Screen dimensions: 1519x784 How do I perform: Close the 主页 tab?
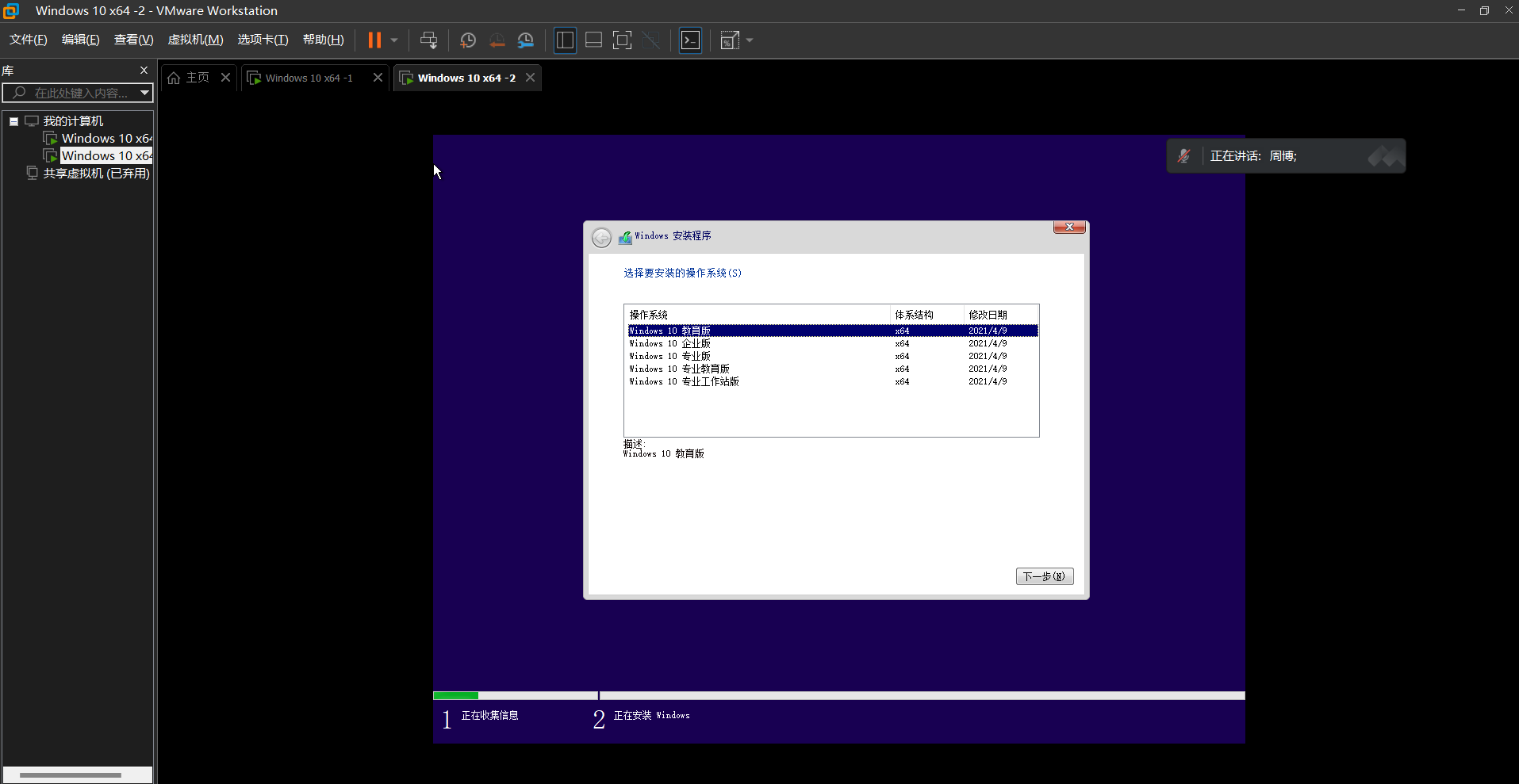225,78
